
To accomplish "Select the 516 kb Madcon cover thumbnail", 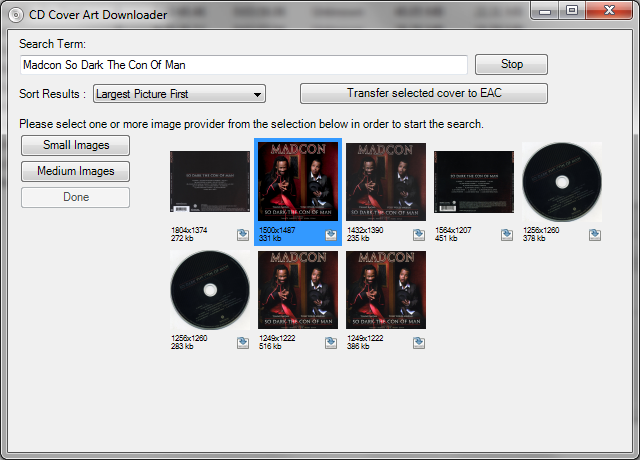I will [298, 290].
